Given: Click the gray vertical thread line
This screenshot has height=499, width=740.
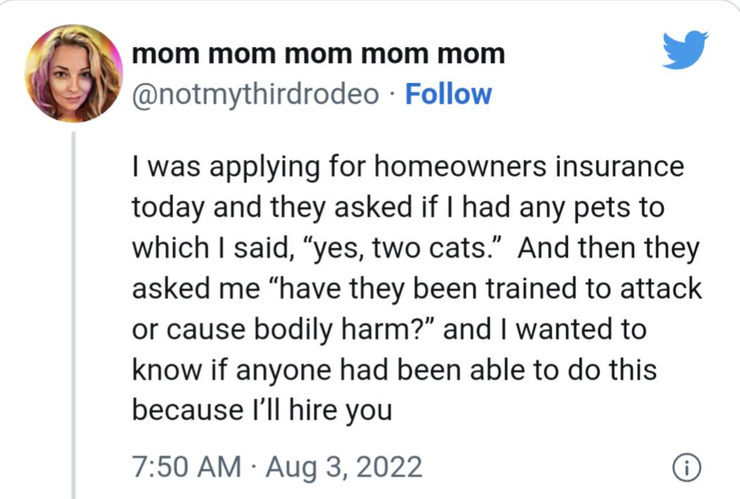Looking at the screenshot, I should coord(74,315).
